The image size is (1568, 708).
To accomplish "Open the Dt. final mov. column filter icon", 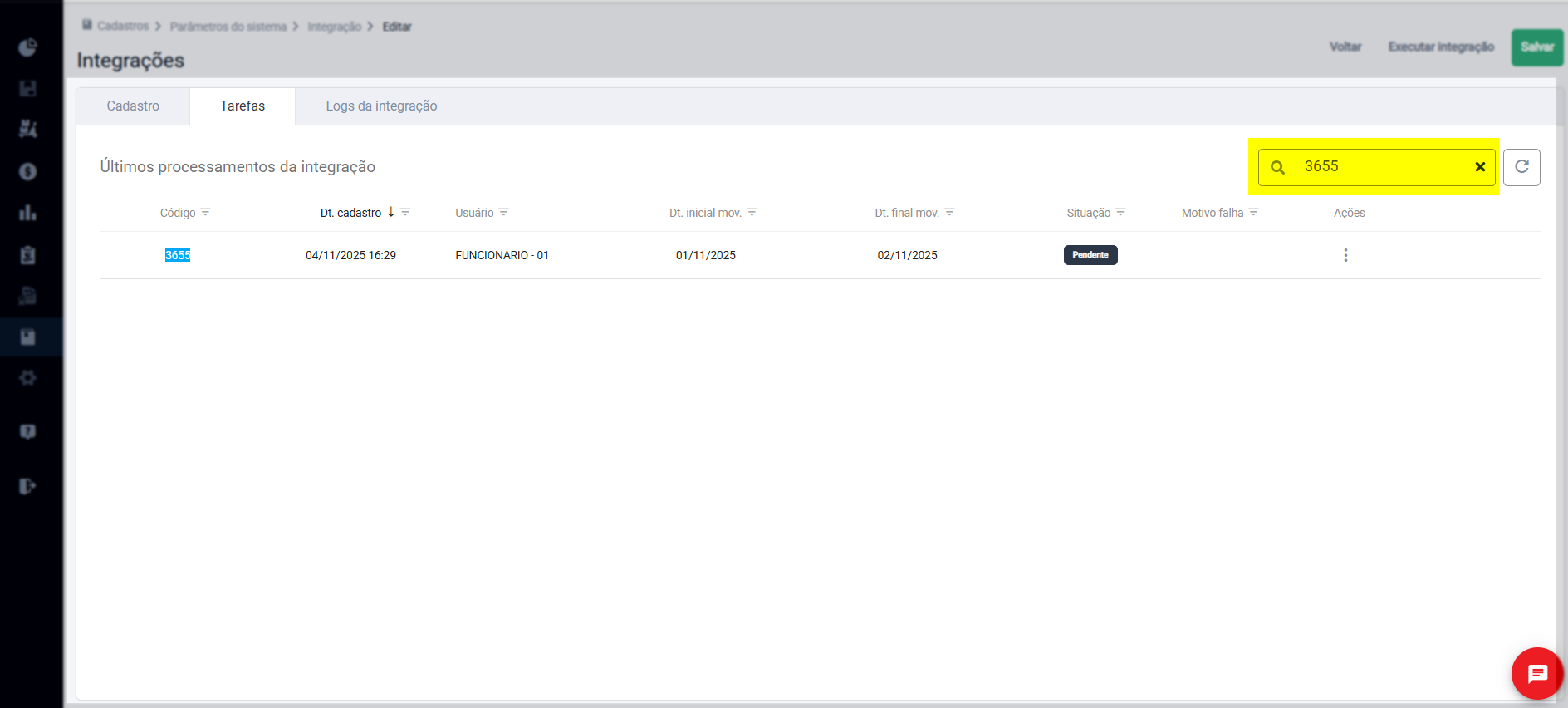I will pyautogui.click(x=949, y=213).
